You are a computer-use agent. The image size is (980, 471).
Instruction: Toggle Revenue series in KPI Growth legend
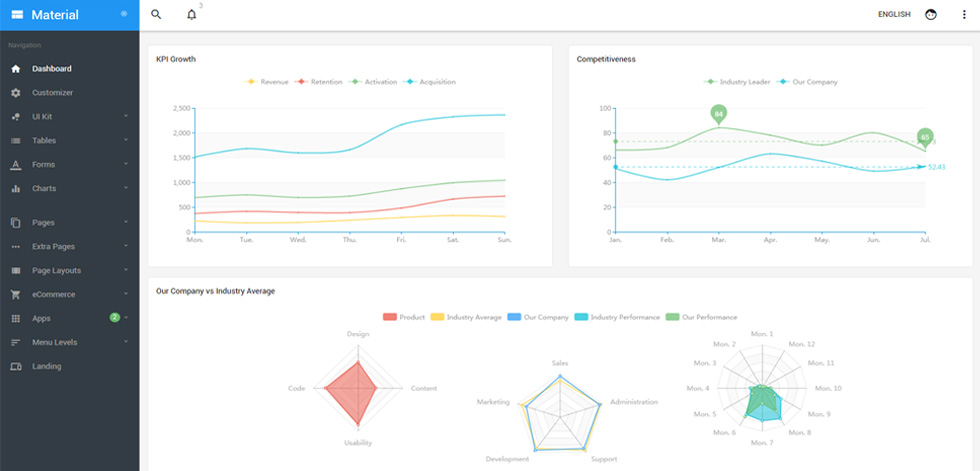point(267,82)
